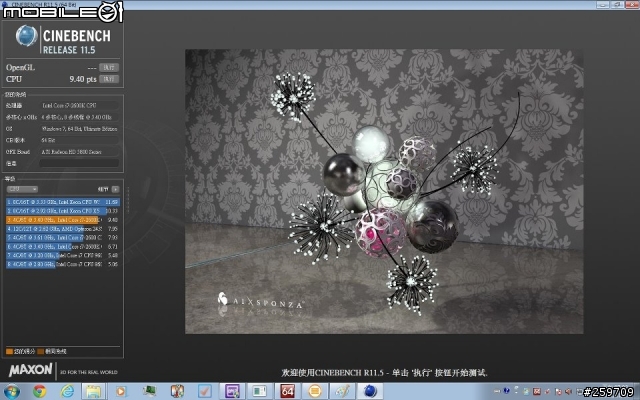Click the CB version 64 Bit field
The width and height of the screenshot is (640, 400).
click(79, 140)
